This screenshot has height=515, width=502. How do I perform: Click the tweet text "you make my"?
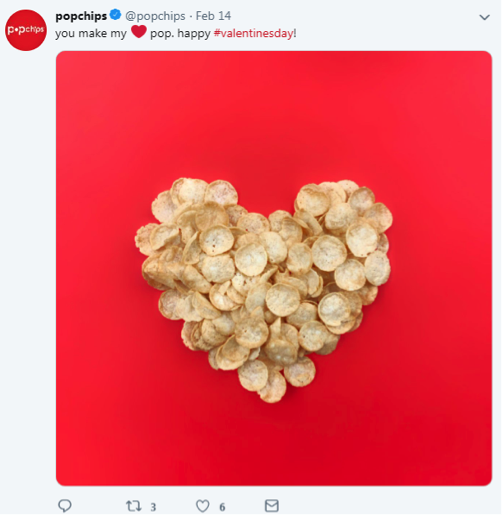click(91, 34)
